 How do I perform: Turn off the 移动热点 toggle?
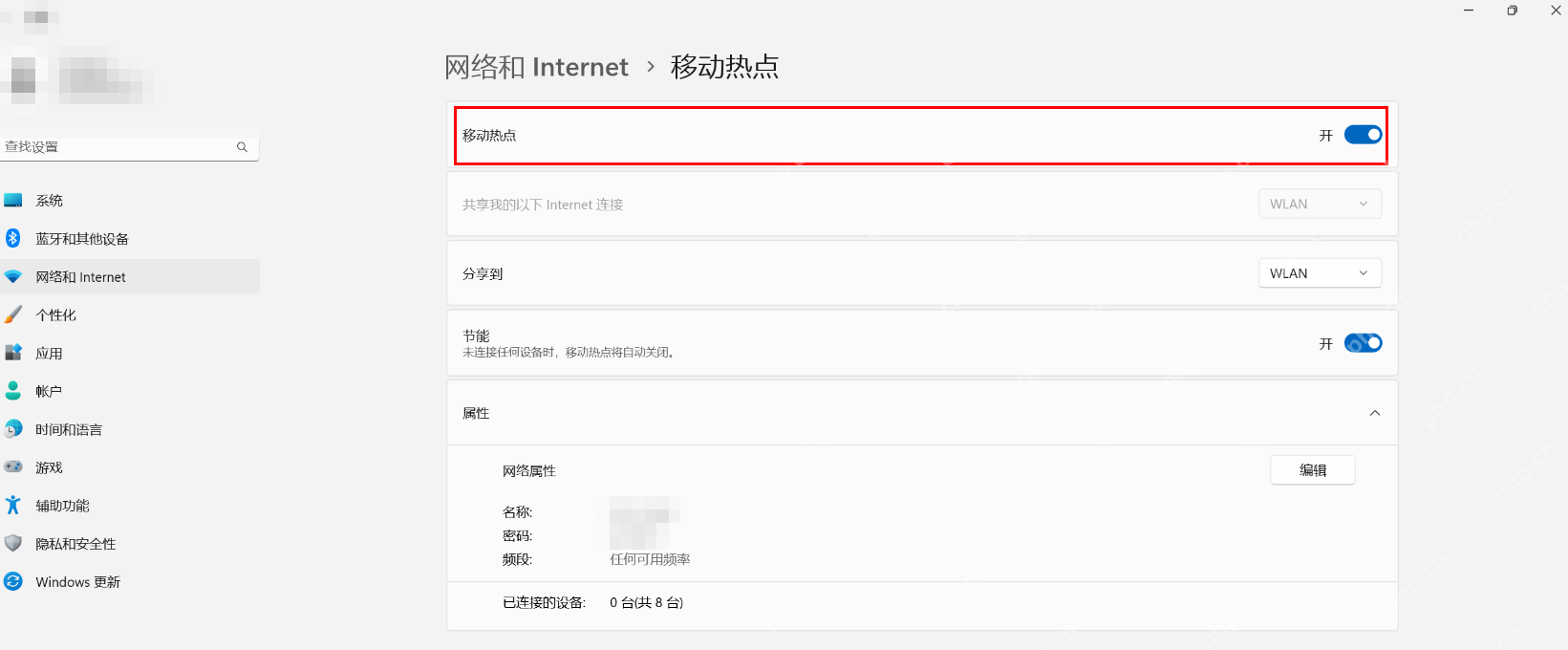[x=1363, y=135]
